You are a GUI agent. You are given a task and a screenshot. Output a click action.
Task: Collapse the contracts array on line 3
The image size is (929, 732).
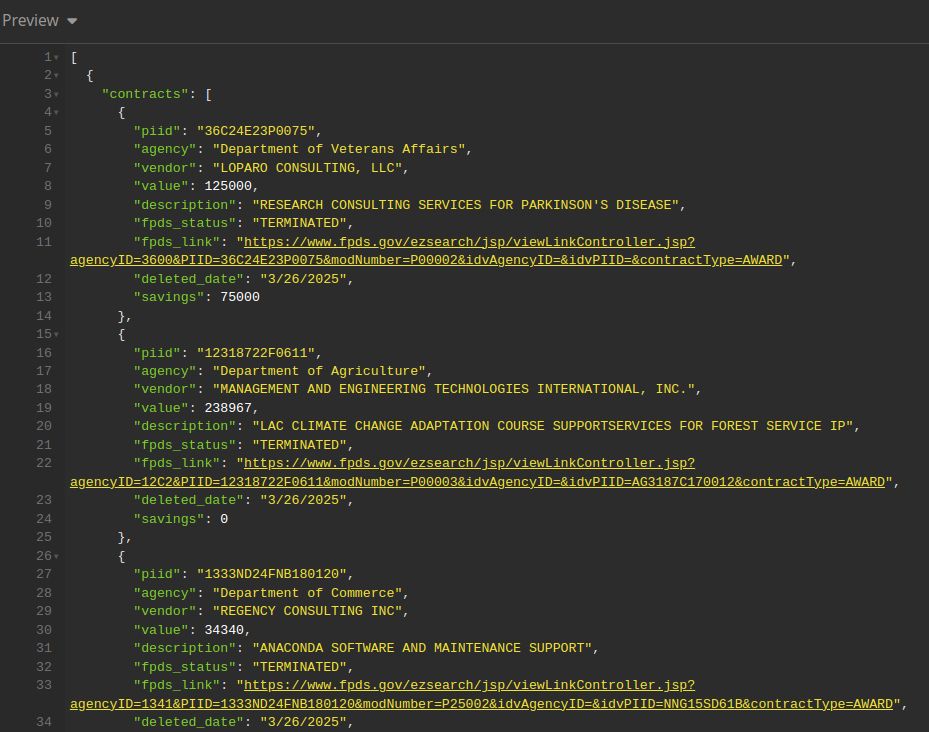tap(58, 94)
